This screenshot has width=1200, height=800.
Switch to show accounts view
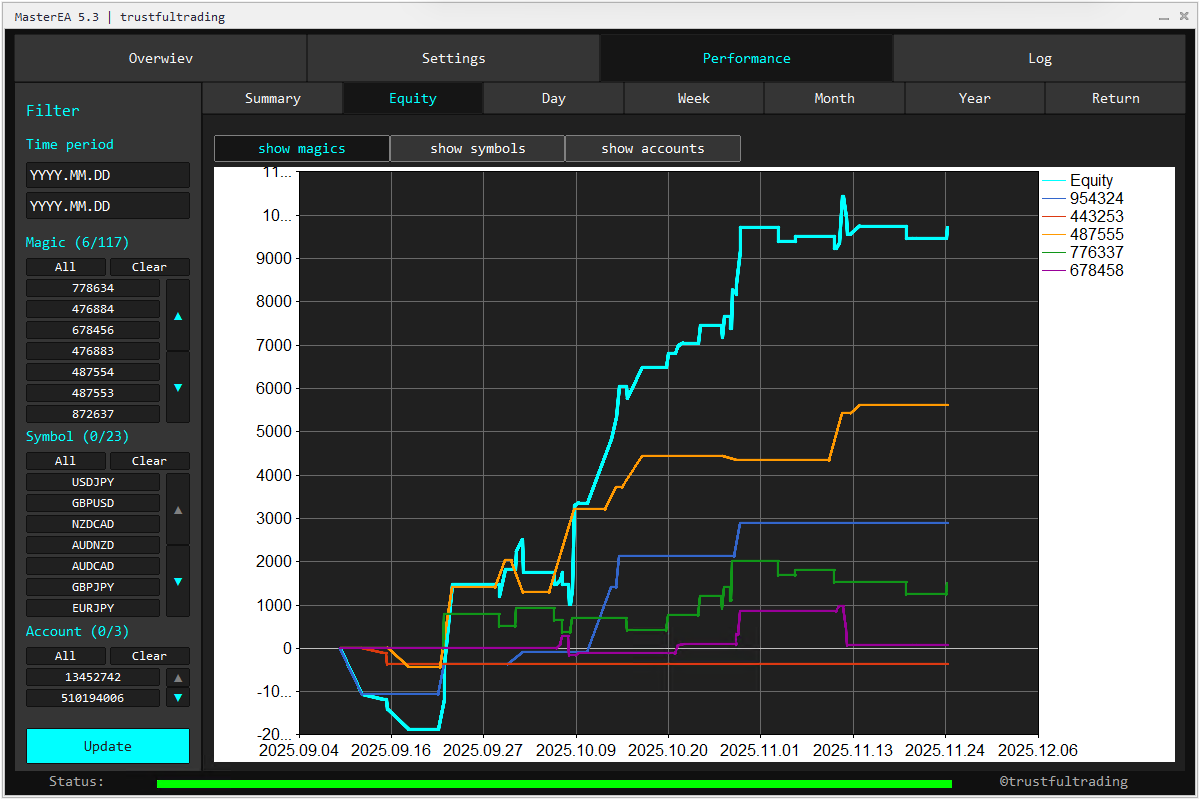point(652,149)
